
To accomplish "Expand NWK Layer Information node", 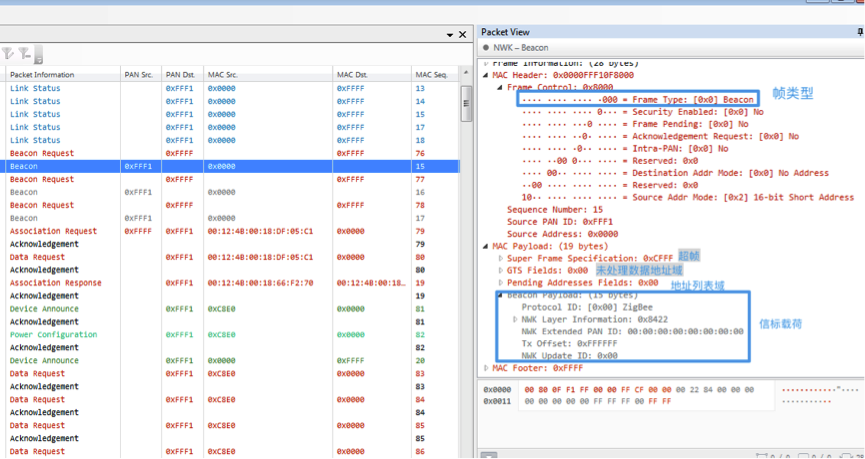I will (x=514, y=320).
